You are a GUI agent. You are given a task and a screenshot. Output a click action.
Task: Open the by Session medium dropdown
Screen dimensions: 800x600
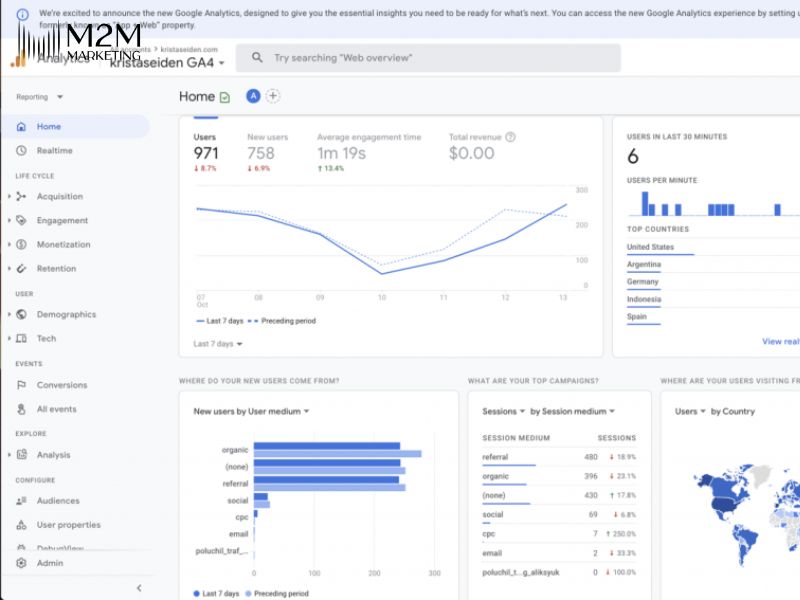pyautogui.click(x=572, y=411)
